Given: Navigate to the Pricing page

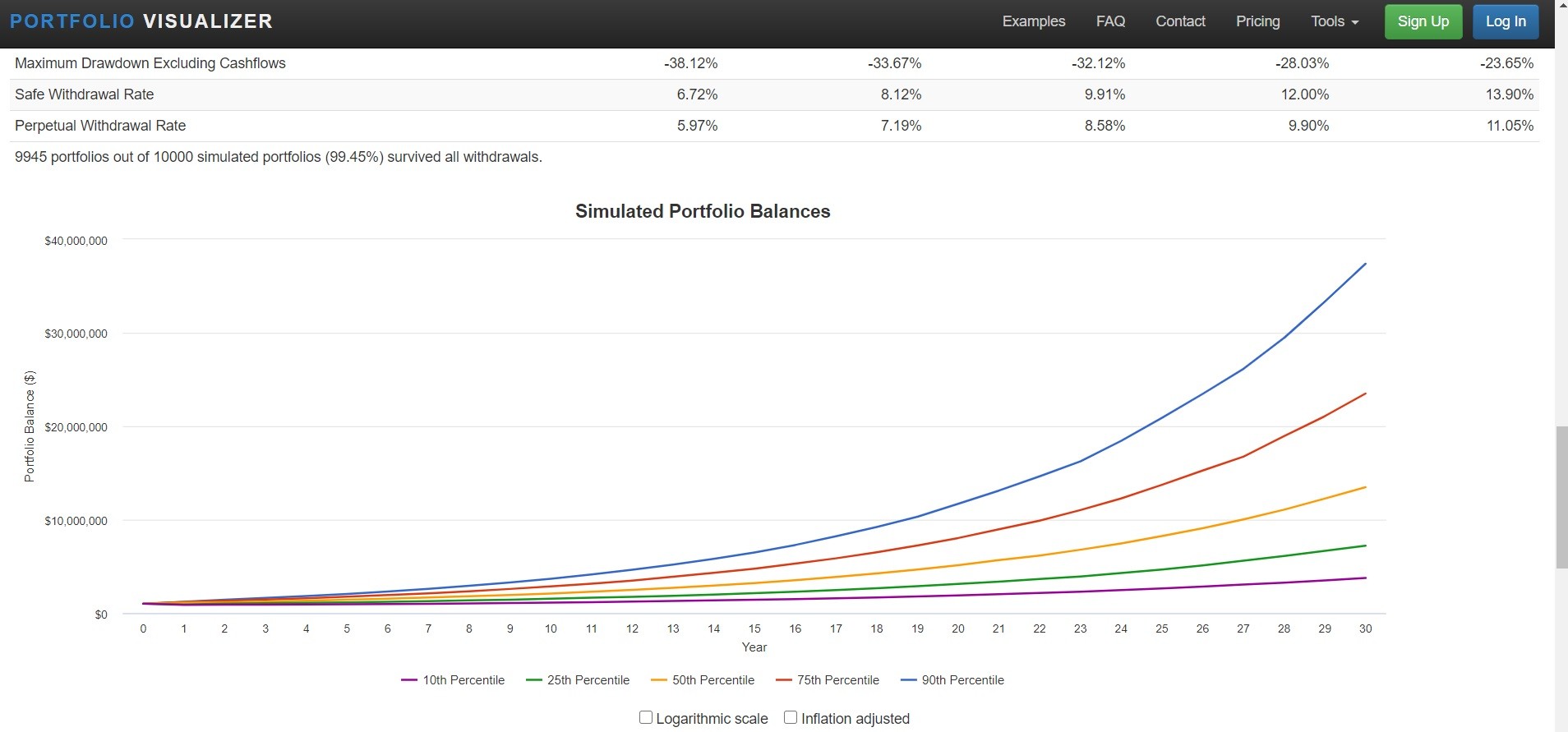Looking at the screenshot, I should [x=1257, y=21].
